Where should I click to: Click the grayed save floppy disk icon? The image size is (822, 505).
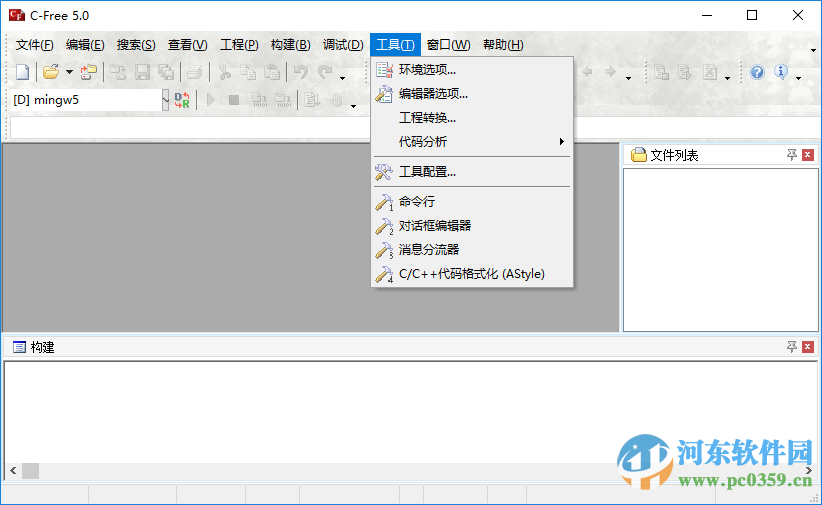click(142, 72)
